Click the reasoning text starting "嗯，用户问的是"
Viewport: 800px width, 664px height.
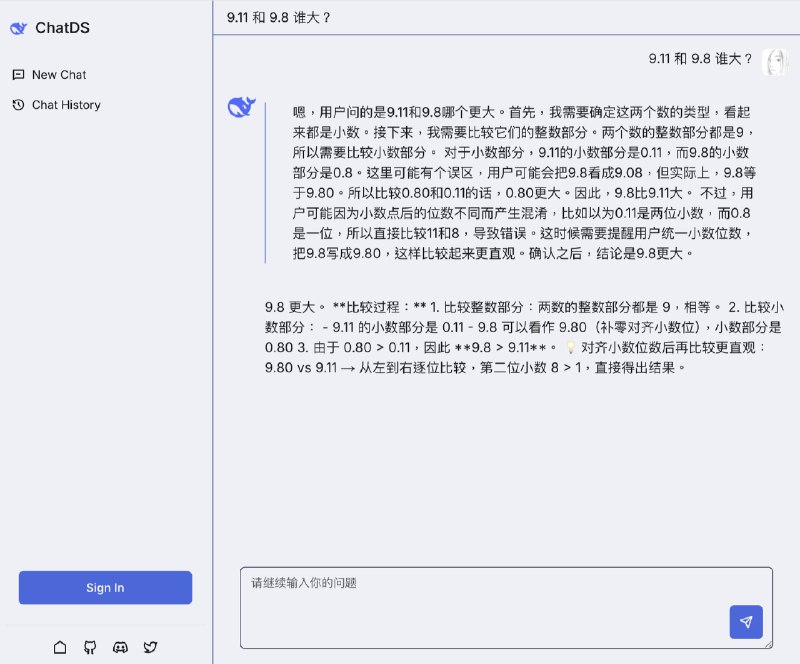pos(524,183)
